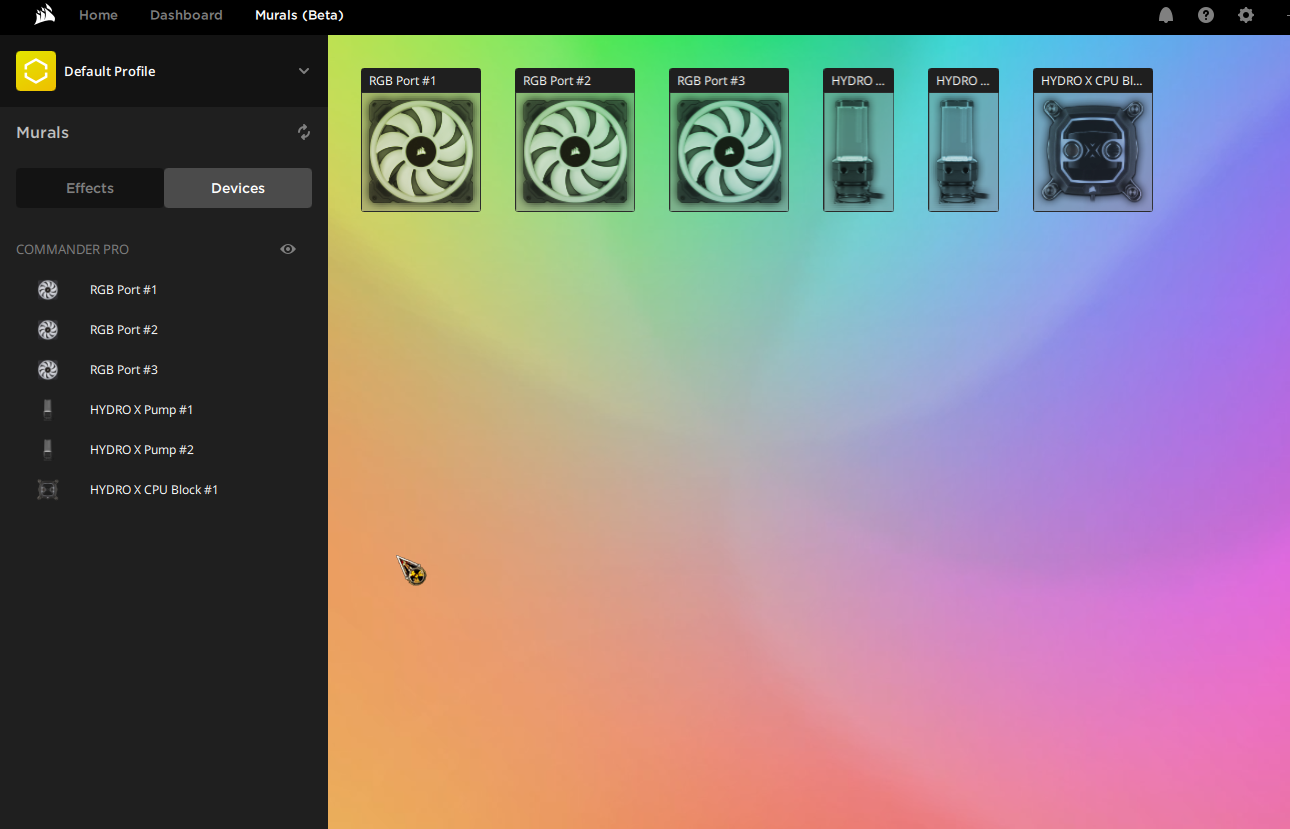Image resolution: width=1290 pixels, height=829 pixels.
Task: Select the Devices tab
Action: (x=238, y=188)
